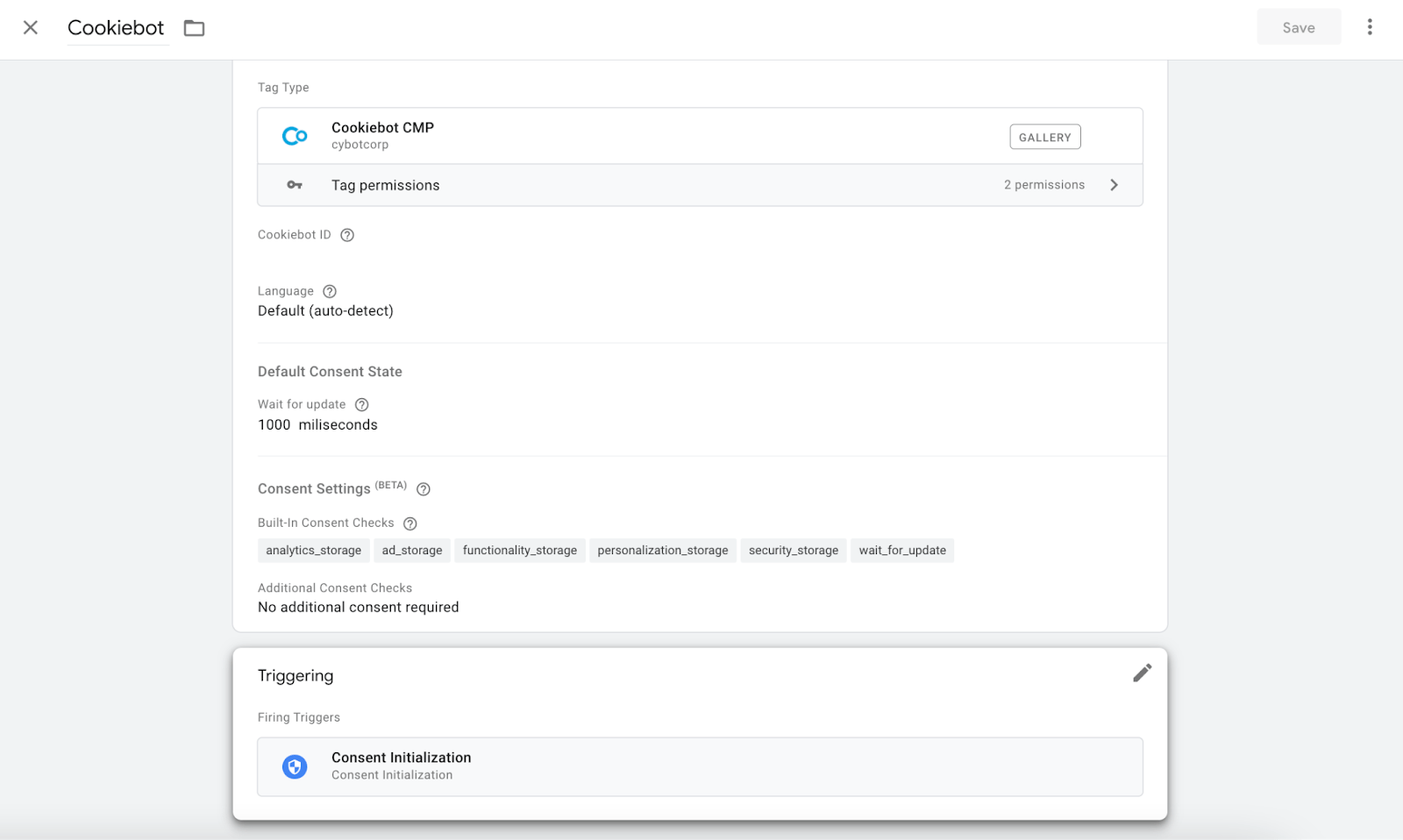
Task: Click the wait_for_update chip
Action: click(902, 551)
